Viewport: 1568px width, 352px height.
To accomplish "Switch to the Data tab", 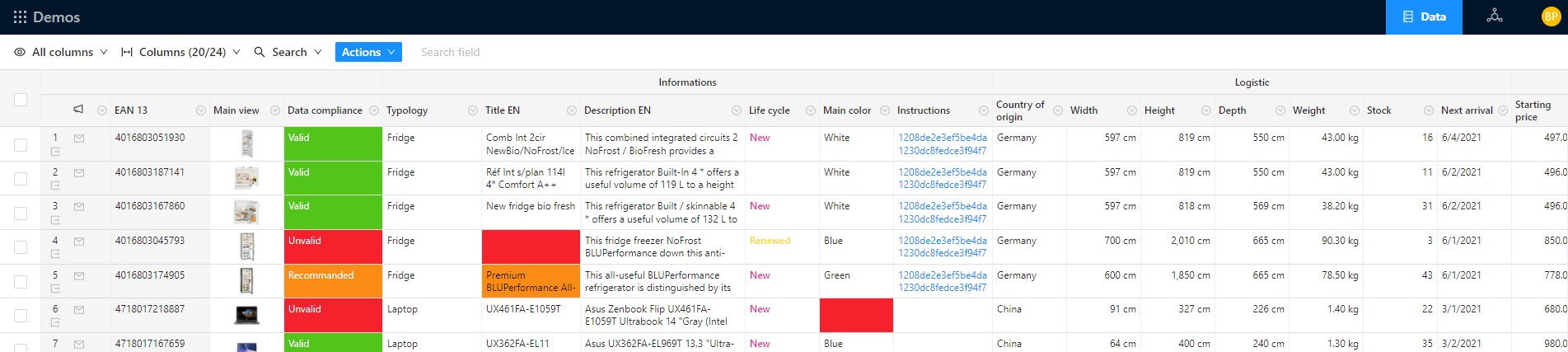I will pos(1424,16).
